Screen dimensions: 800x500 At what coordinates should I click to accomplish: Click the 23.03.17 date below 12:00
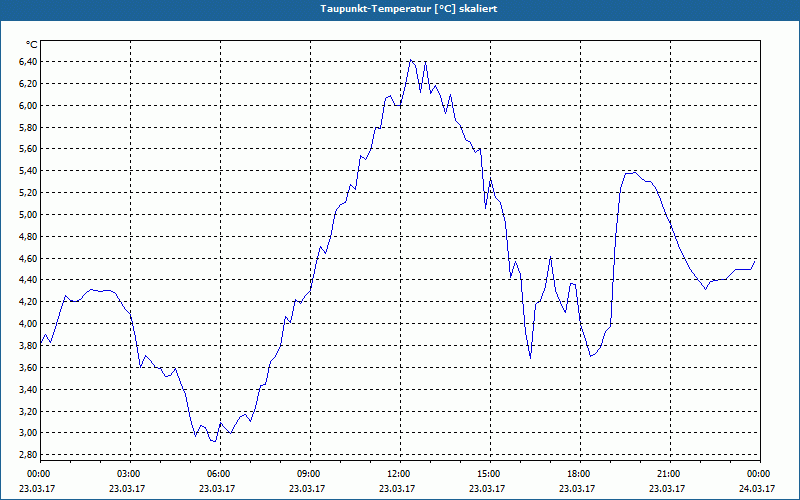(x=397, y=488)
